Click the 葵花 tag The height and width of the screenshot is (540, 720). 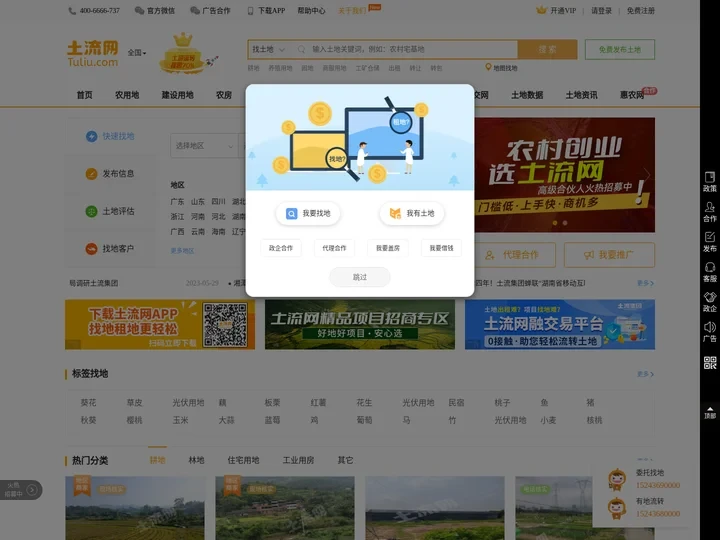point(88,403)
